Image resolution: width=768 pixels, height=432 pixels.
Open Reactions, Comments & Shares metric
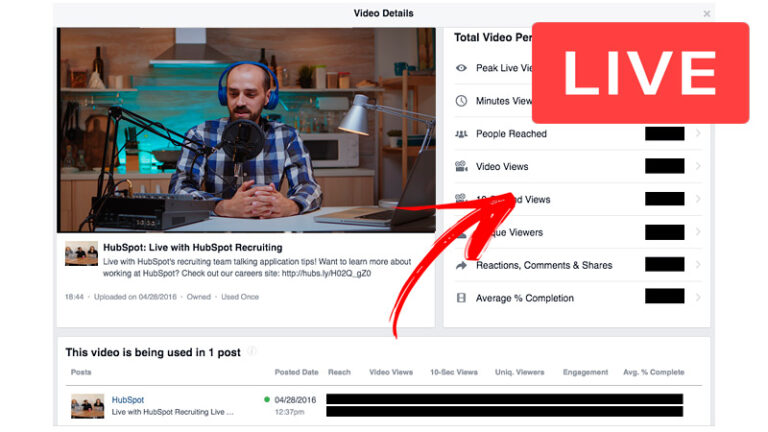(544, 265)
